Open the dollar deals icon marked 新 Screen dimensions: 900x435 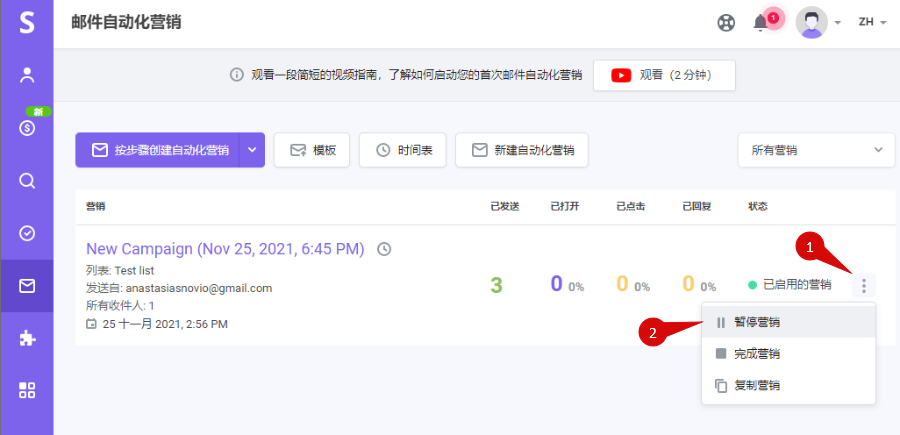pos(27,129)
